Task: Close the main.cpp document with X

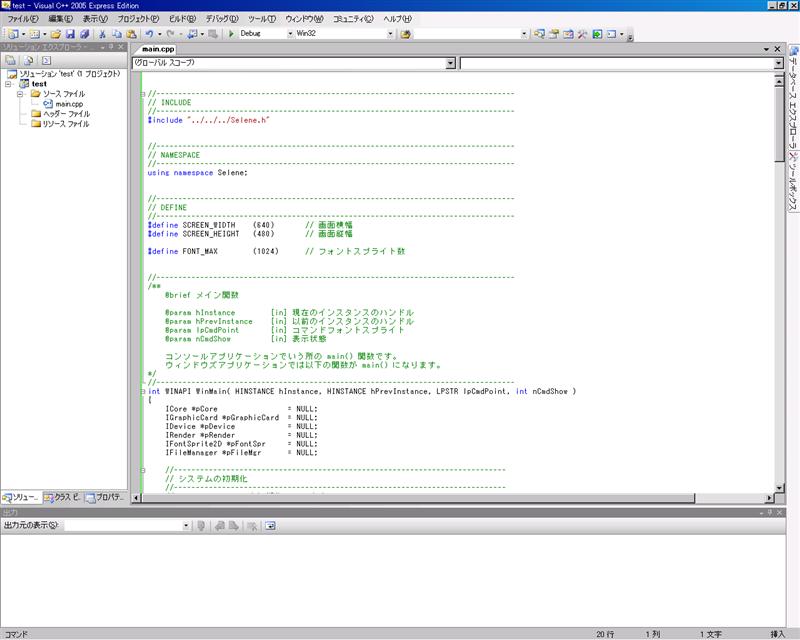Action: (777, 49)
